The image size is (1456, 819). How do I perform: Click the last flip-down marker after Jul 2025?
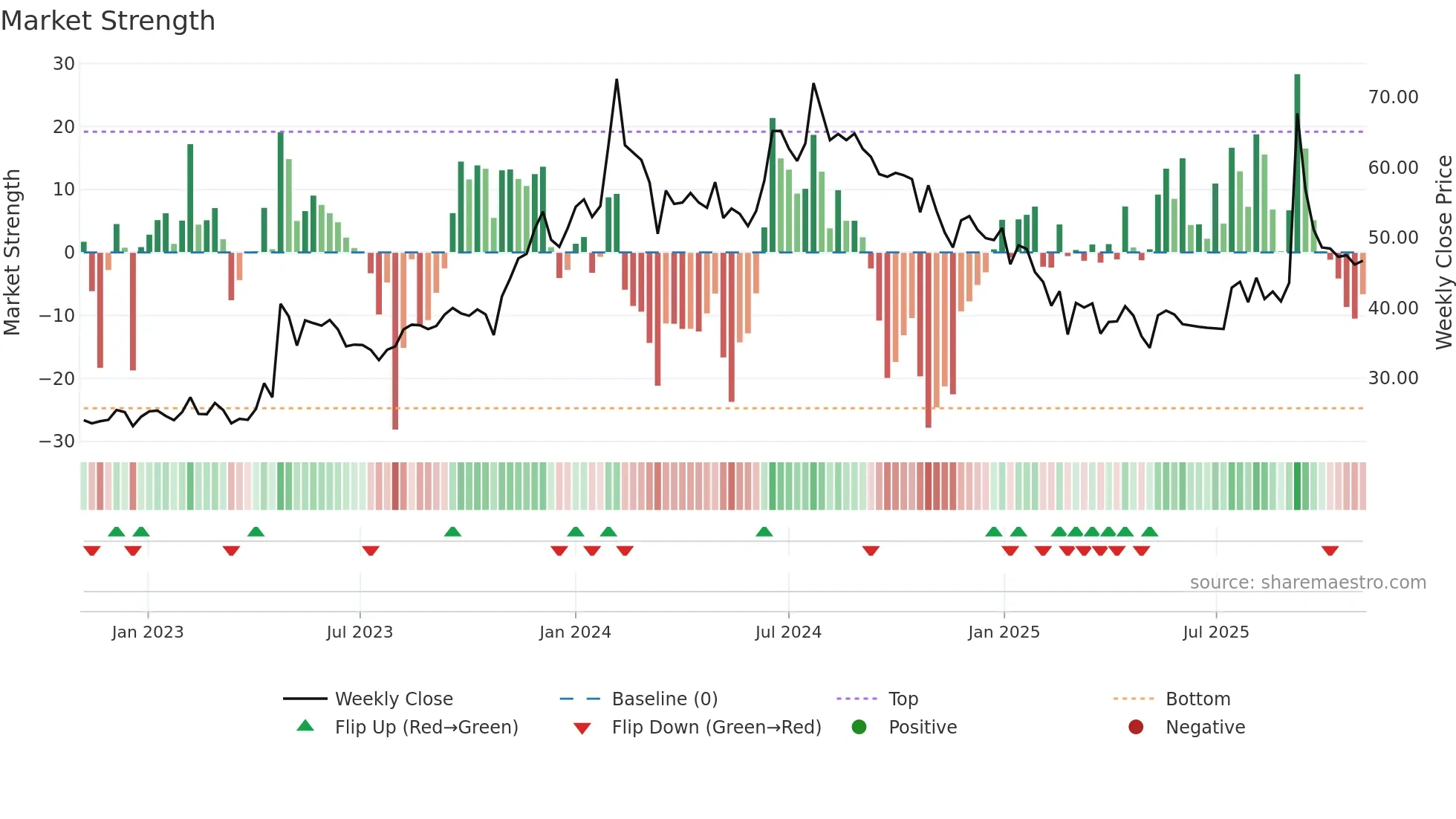1330,551
